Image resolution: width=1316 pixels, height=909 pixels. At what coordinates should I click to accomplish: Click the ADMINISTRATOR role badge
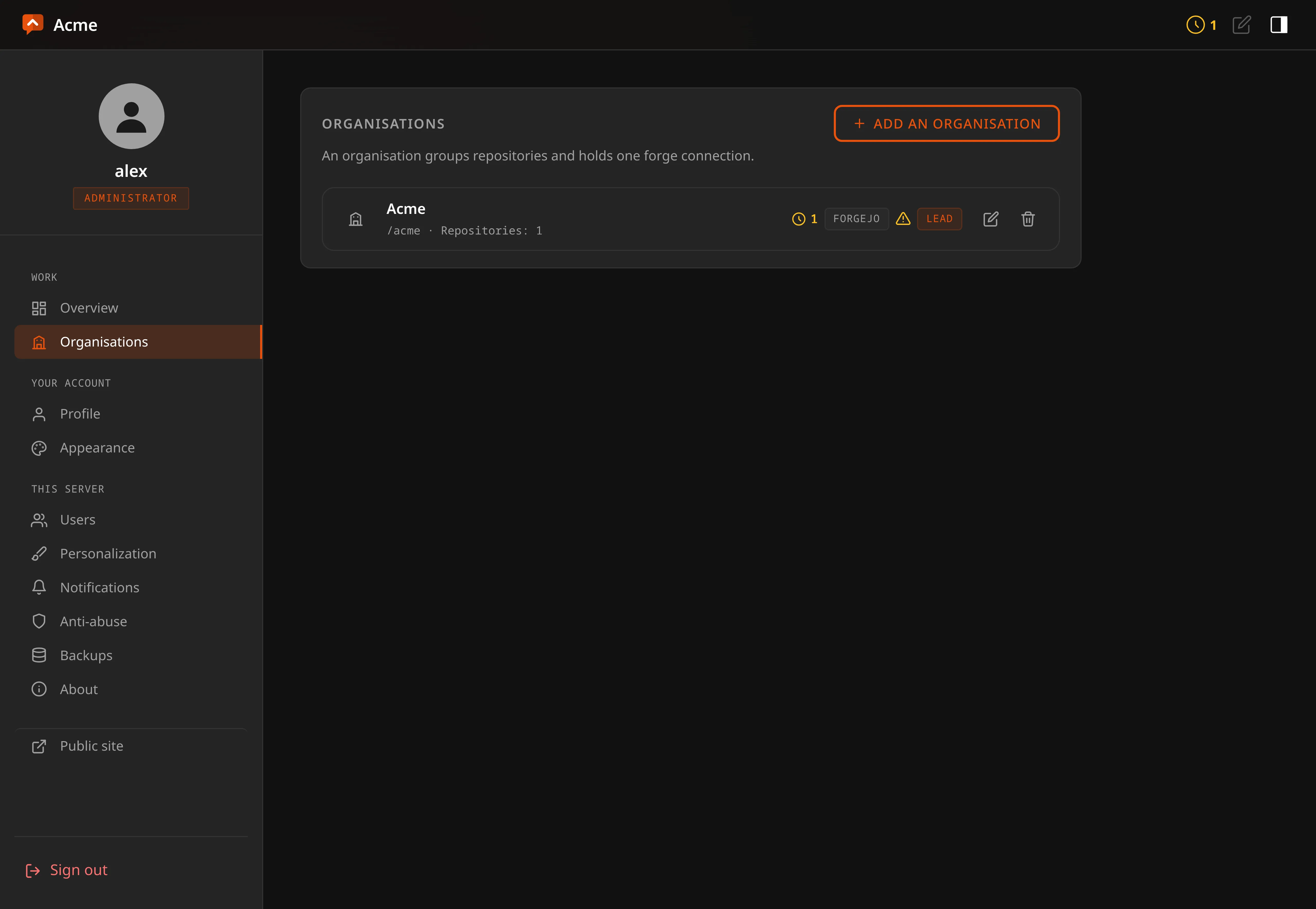[x=131, y=198]
